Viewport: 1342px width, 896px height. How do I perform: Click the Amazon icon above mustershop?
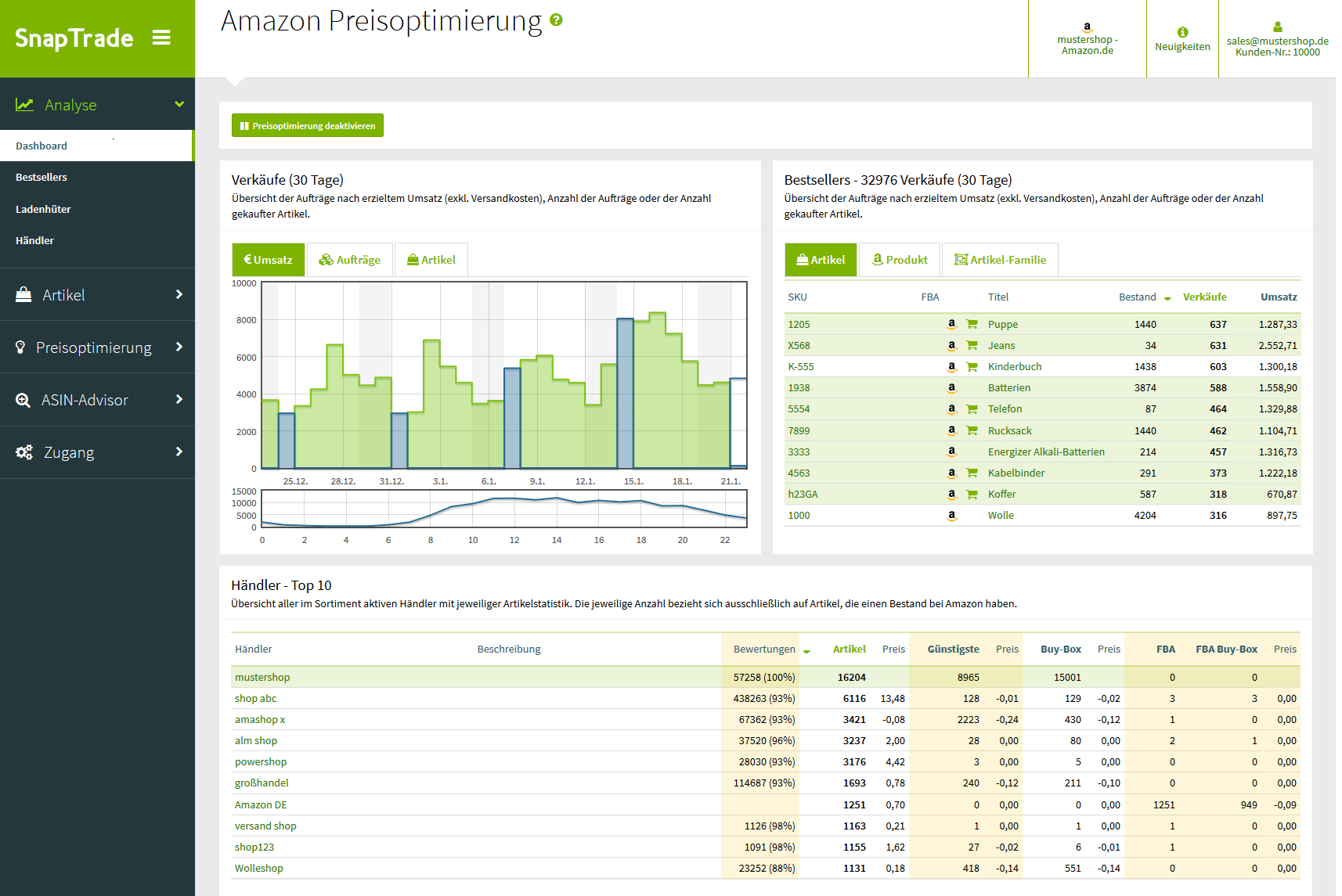pyautogui.click(x=1087, y=27)
